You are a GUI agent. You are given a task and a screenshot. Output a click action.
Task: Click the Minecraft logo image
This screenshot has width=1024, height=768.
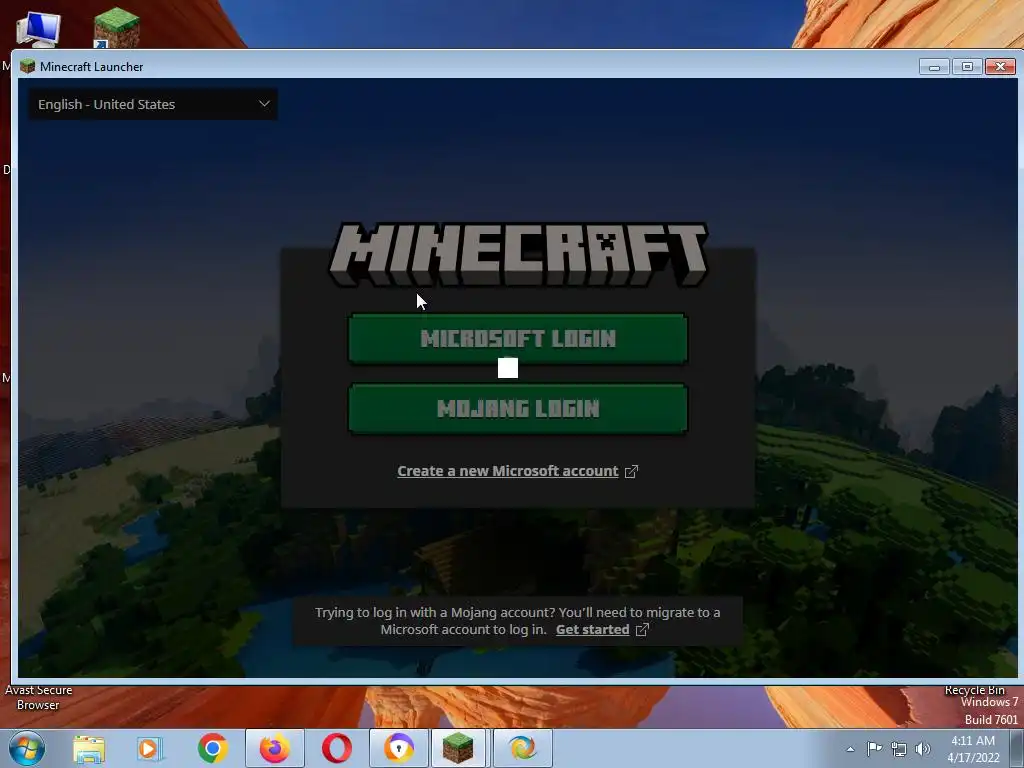point(519,255)
